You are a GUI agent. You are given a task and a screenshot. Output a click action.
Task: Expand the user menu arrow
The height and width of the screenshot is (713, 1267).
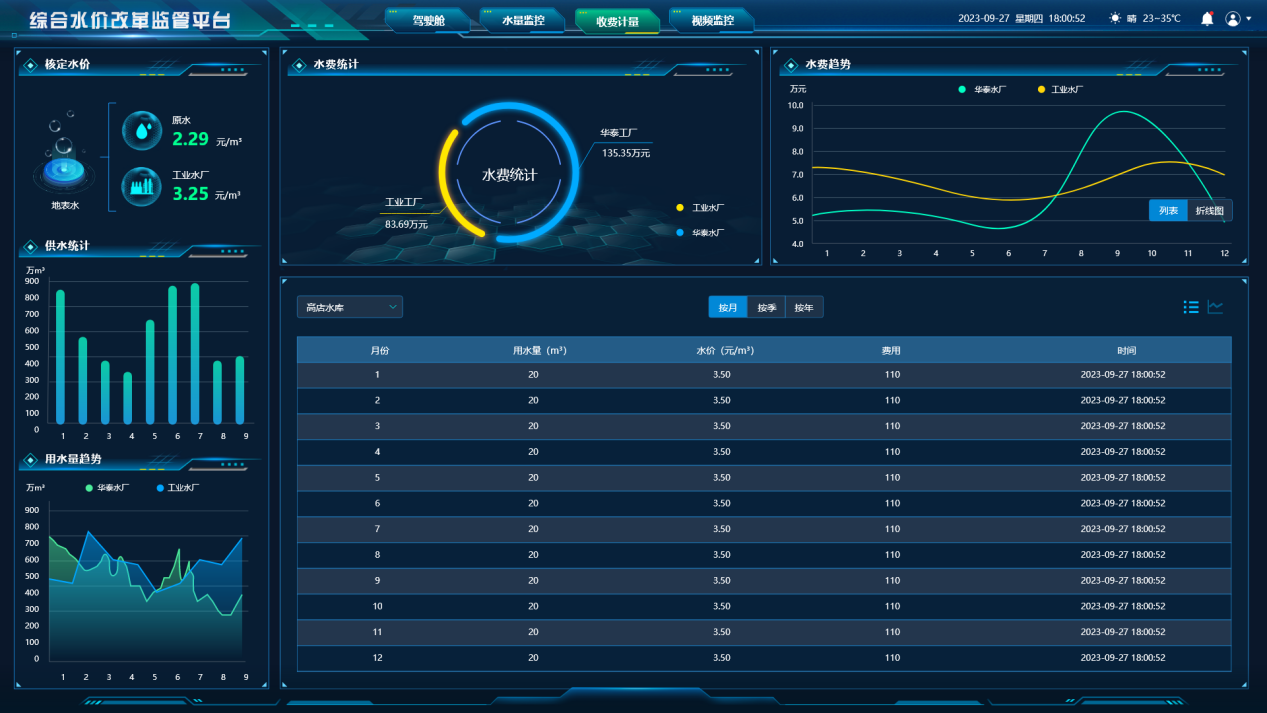(1249, 19)
